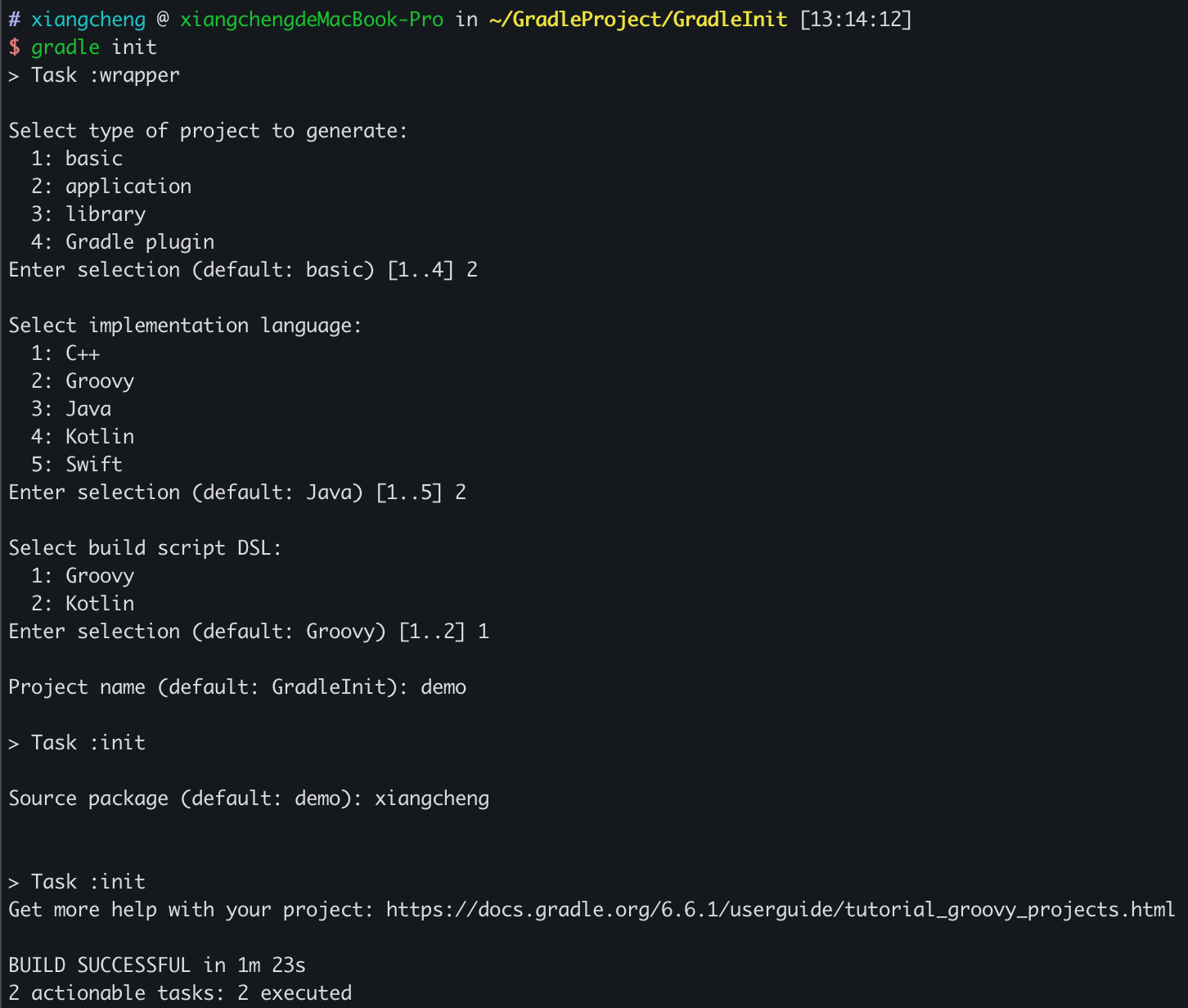Click the '1: Groovy' build script DSL option
Screen dimensions: 1188x1008
point(83,576)
